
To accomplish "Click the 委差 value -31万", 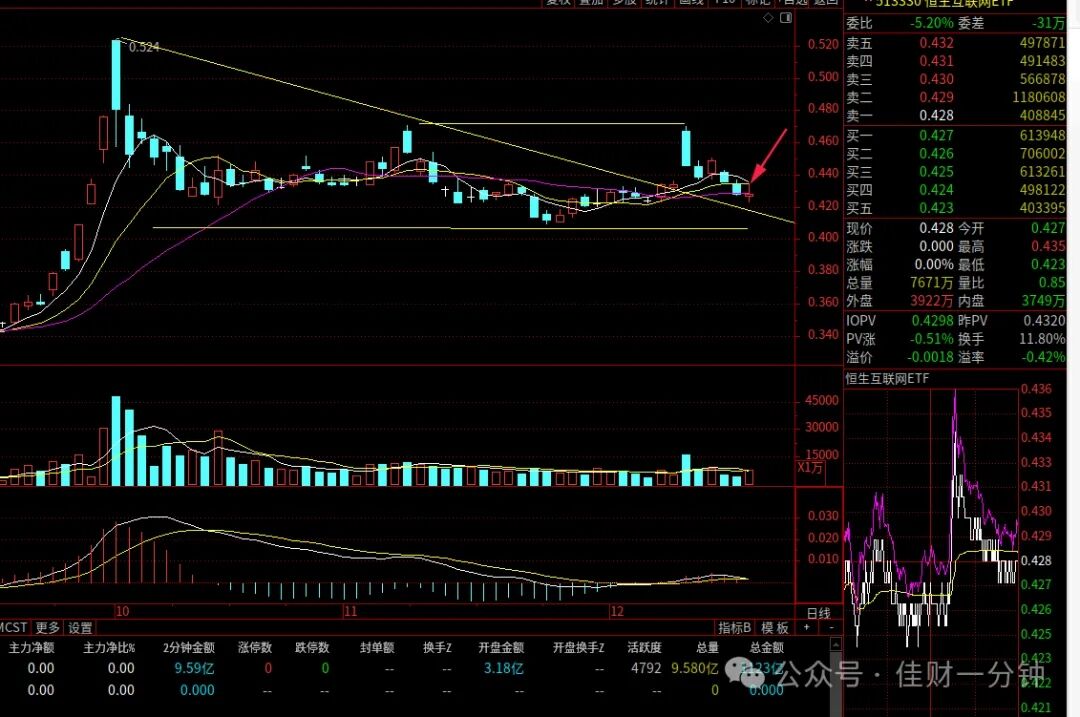I will coord(1048,23).
